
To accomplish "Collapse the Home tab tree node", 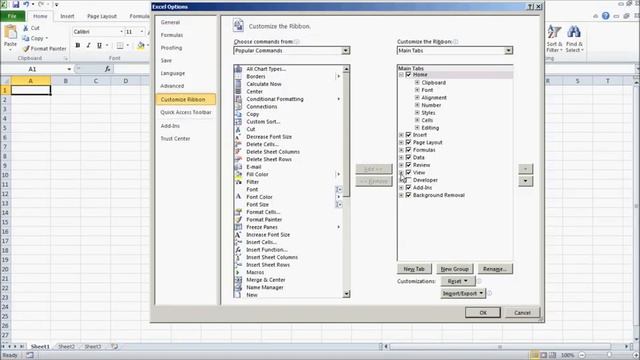I will click(401, 75).
